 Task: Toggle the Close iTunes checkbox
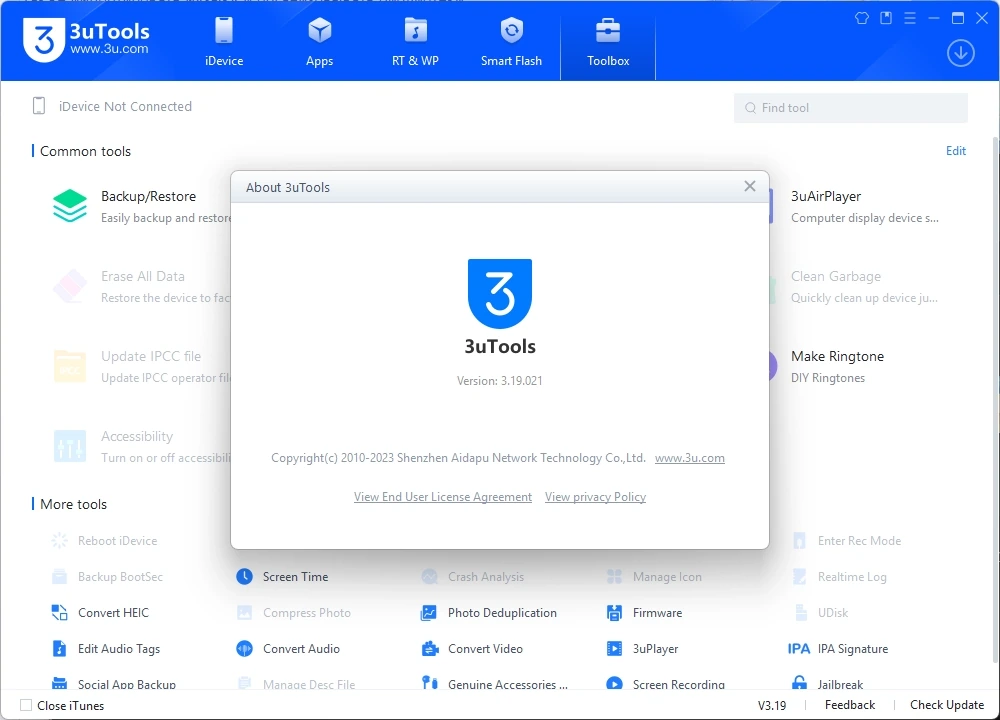click(x=26, y=705)
